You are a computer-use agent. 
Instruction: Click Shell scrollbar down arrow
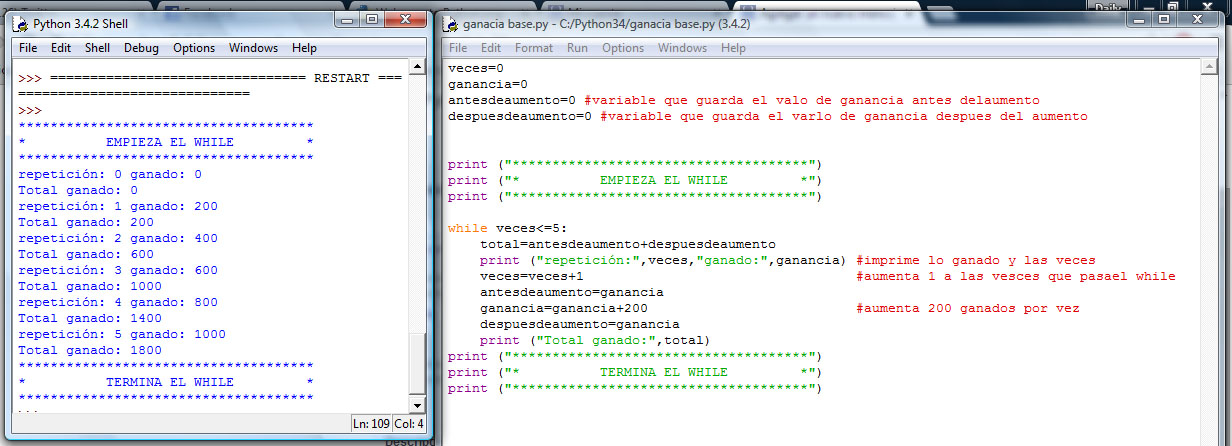pyautogui.click(x=418, y=404)
